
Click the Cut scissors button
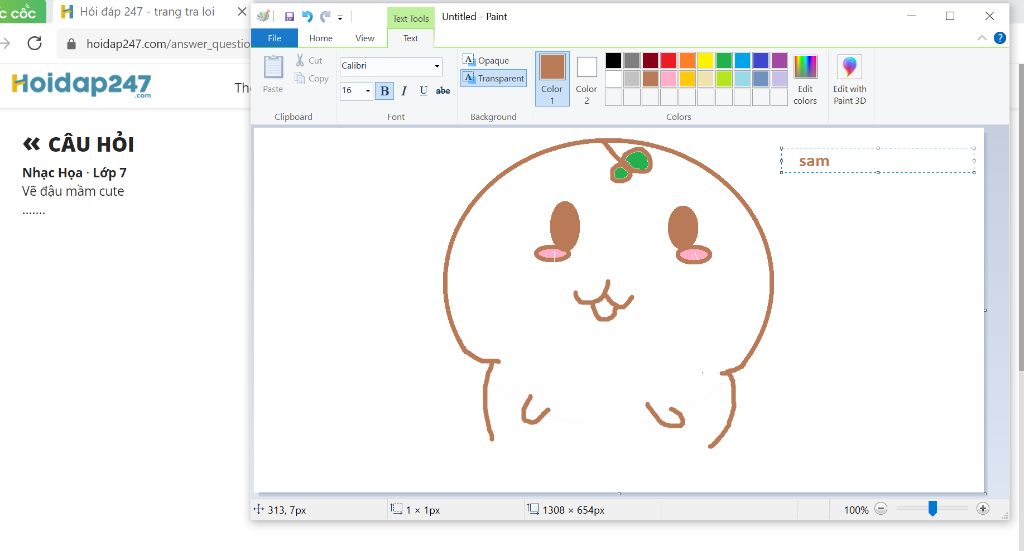[309, 60]
